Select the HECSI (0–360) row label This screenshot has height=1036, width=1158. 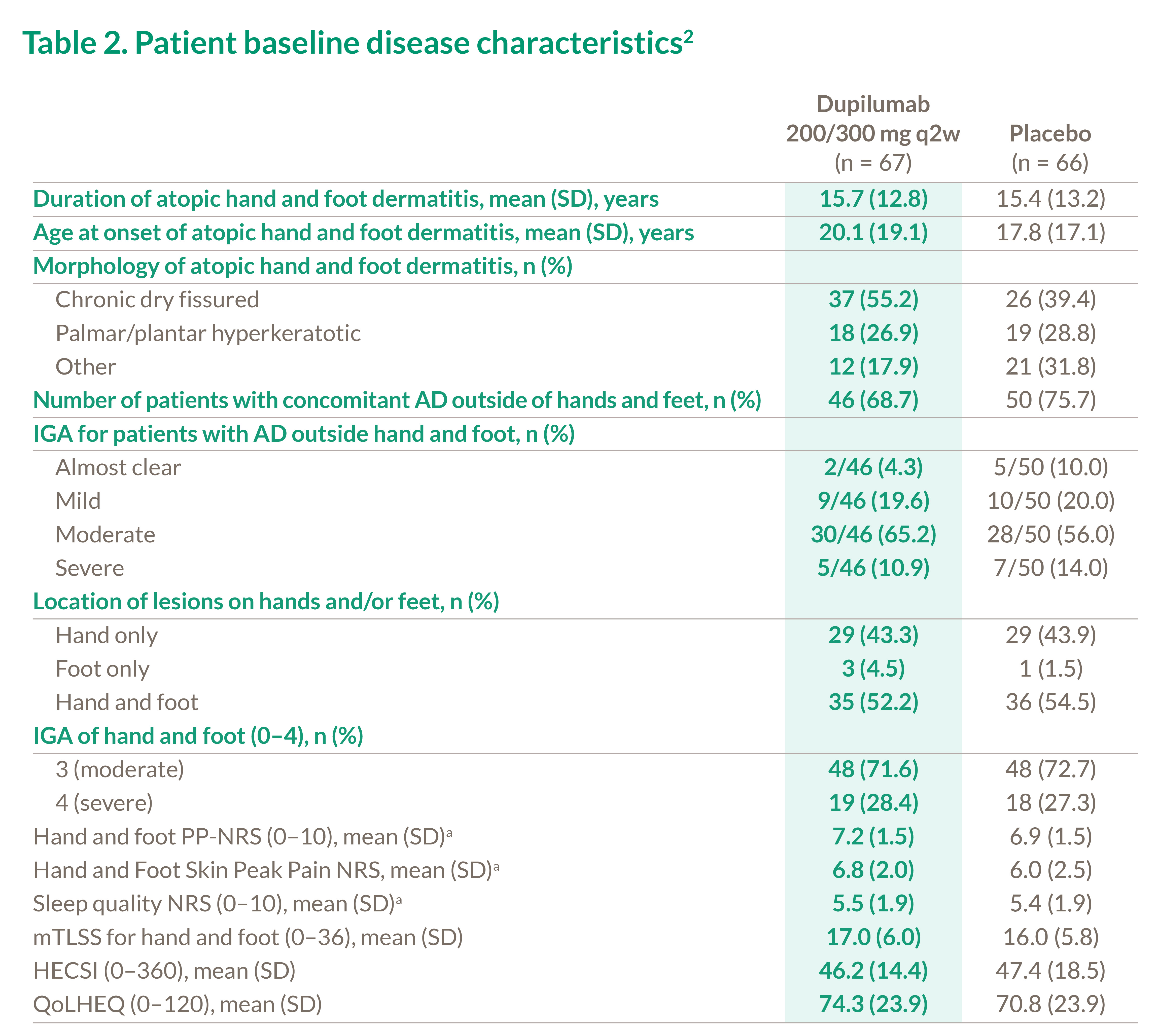coord(164,972)
